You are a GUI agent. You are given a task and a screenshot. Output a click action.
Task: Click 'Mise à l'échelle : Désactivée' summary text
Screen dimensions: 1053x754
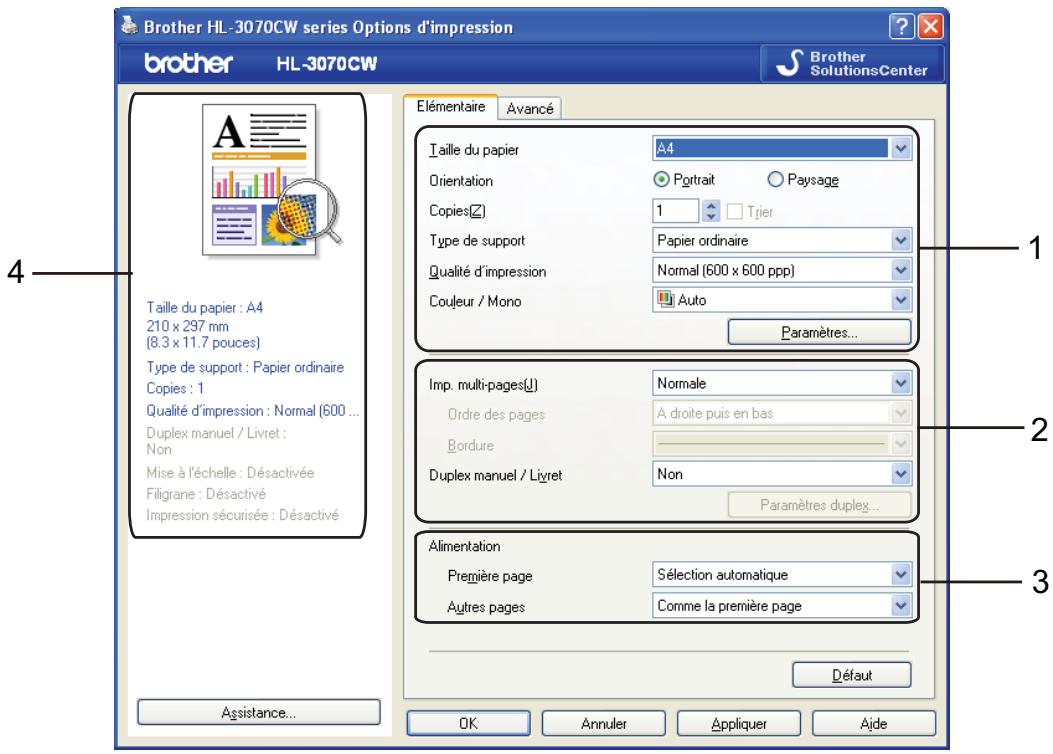coord(230,472)
